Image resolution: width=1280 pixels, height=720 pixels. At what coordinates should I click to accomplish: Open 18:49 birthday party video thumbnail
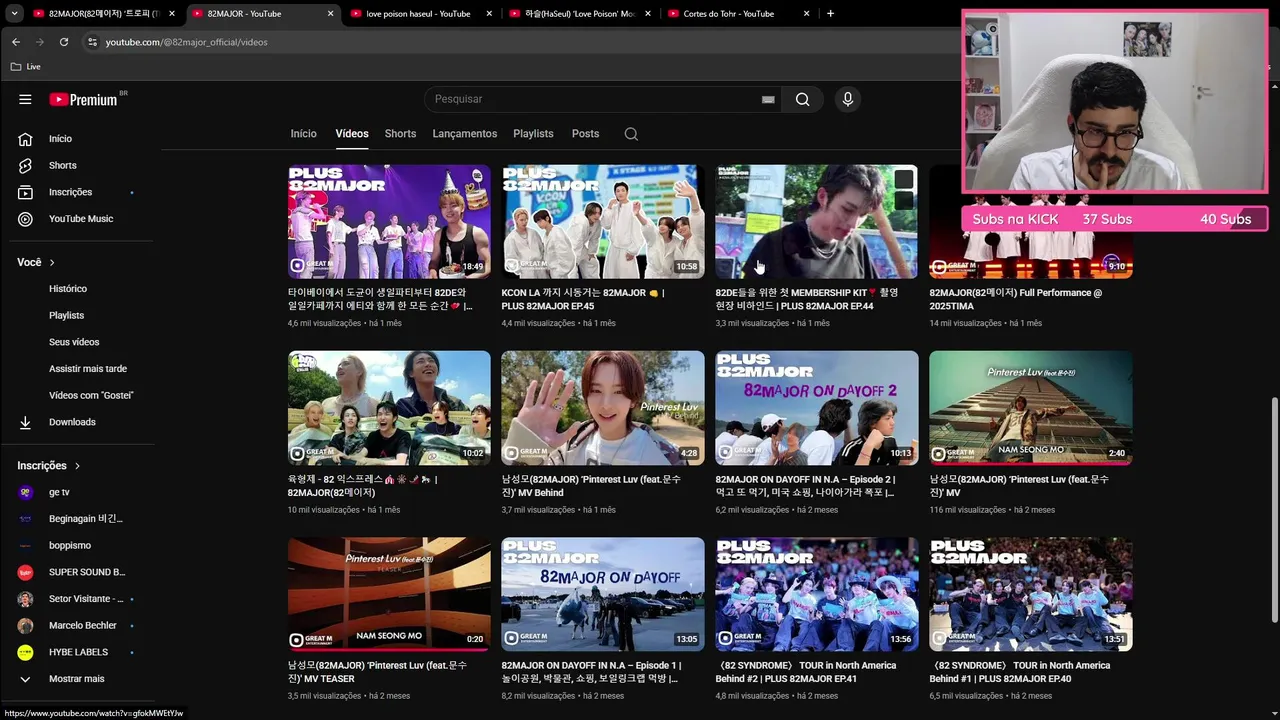pos(389,222)
